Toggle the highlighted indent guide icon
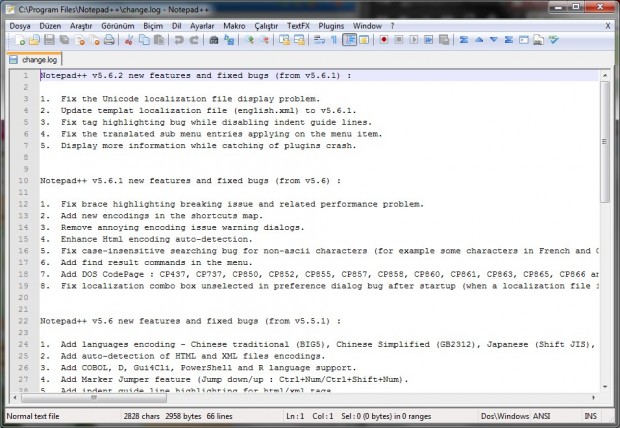This screenshot has height=428, width=620. point(349,40)
